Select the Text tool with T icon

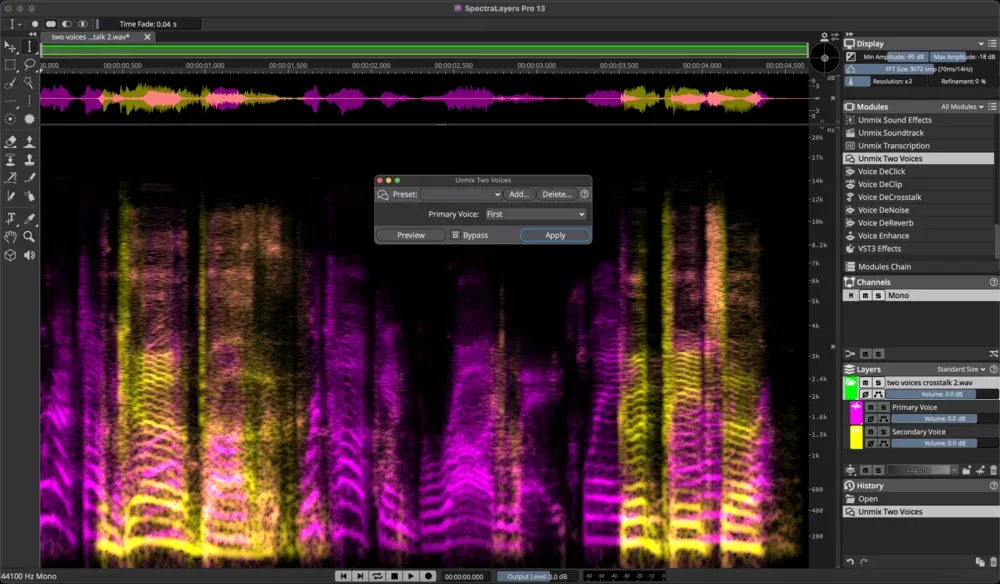(10, 219)
